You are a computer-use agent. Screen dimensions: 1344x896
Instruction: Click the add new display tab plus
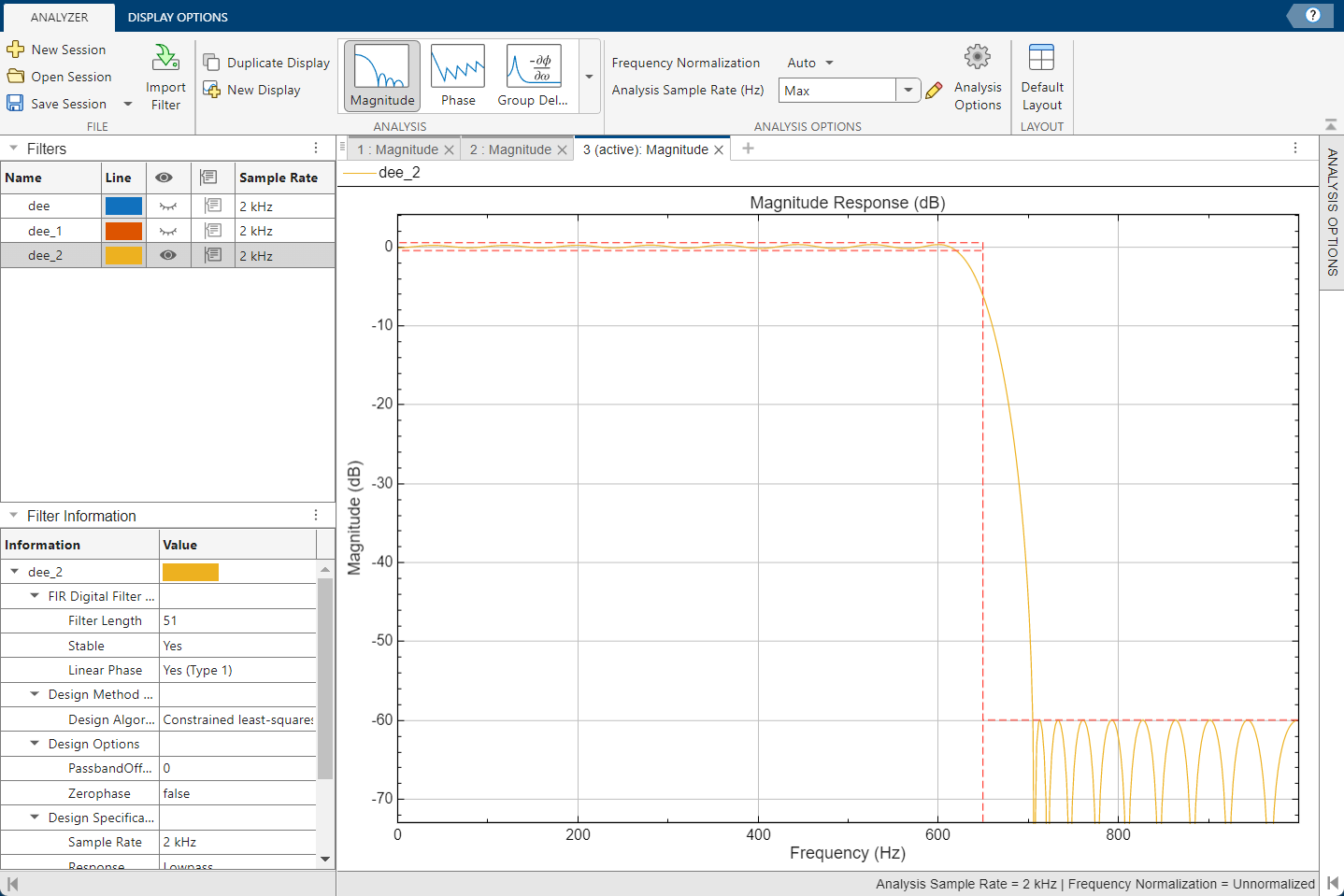point(748,149)
